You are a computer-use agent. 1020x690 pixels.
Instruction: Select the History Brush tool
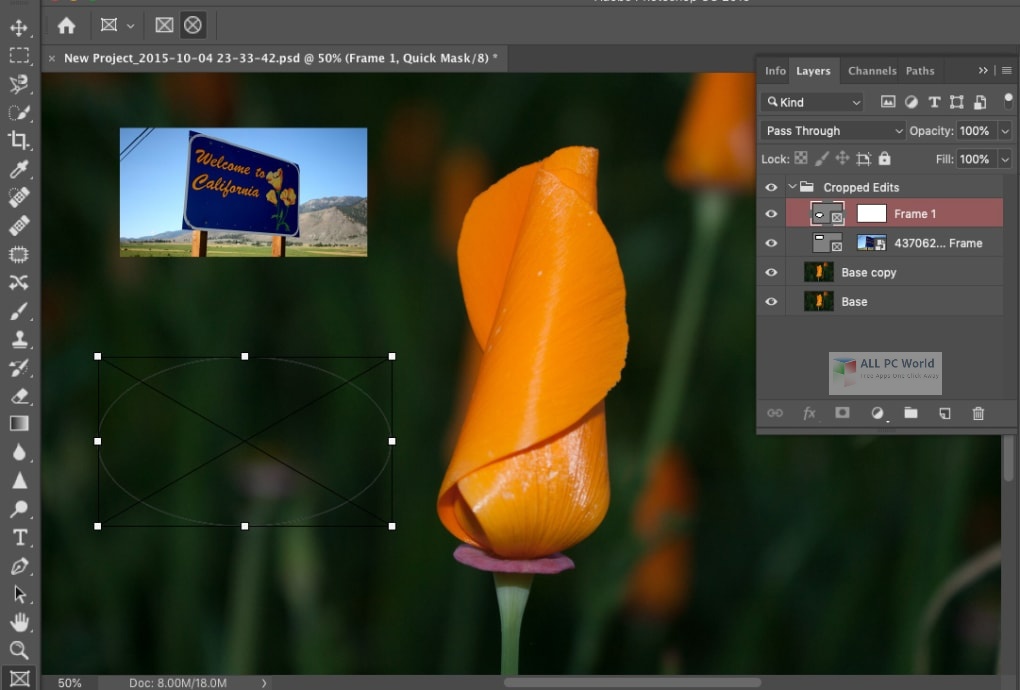coord(19,367)
